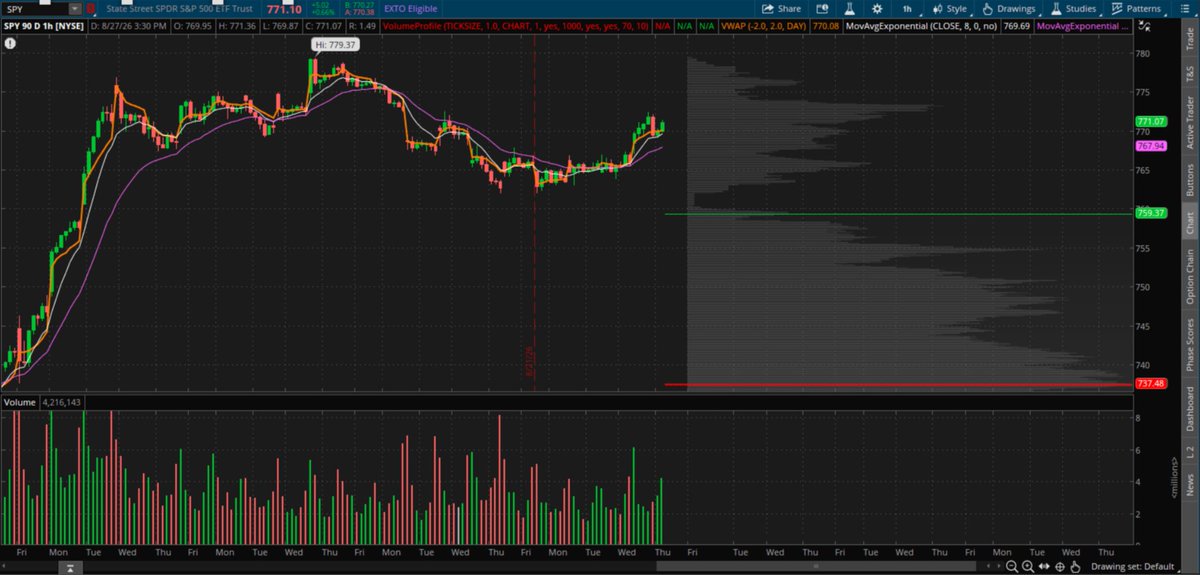Open the Active Trader side tab
1200x575 pixels.
coord(1189,121)
